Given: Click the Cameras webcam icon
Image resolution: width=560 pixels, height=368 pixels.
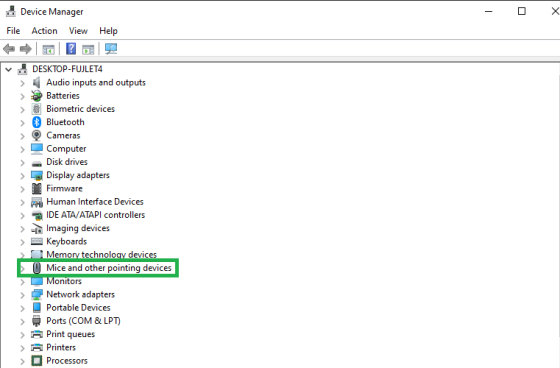Looking at the screenshot, I should pos(36,135).
